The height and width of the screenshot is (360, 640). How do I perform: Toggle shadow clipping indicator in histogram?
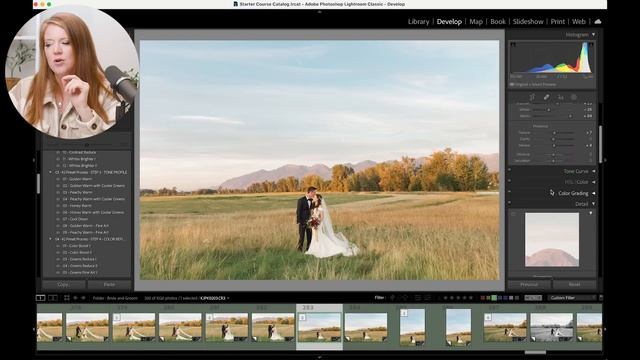(x=513, y=44)
